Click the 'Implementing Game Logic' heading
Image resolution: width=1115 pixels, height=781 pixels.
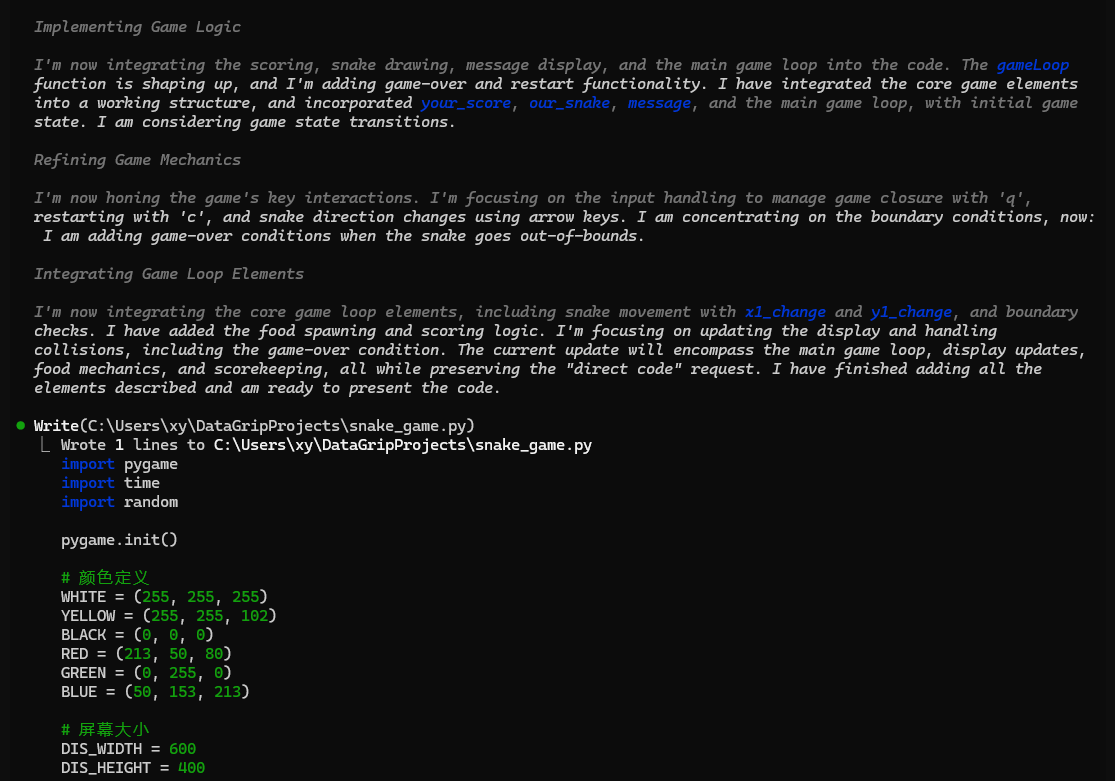[x=137, y=27]
